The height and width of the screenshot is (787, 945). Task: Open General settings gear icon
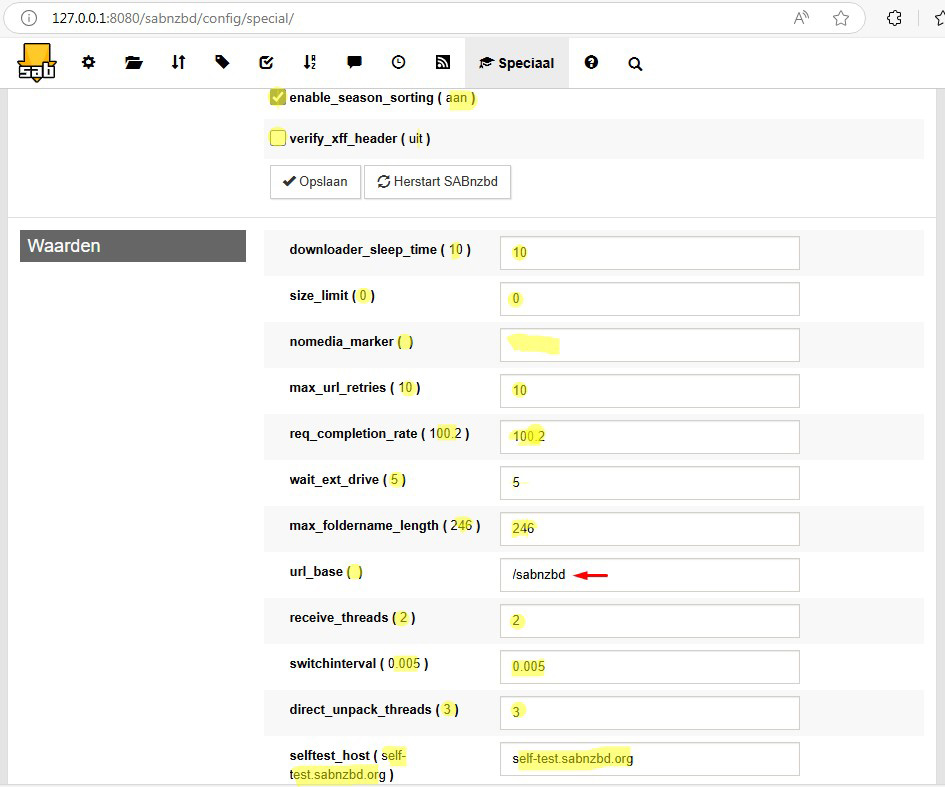[x=89, y=62]
